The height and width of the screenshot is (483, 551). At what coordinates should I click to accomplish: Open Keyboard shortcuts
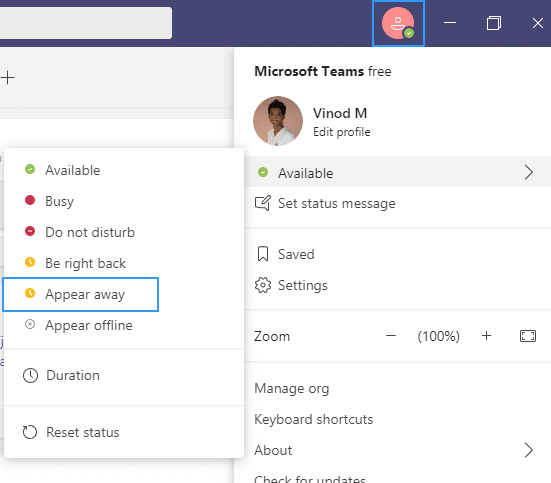pyautogui.click(x=313, y=419)
